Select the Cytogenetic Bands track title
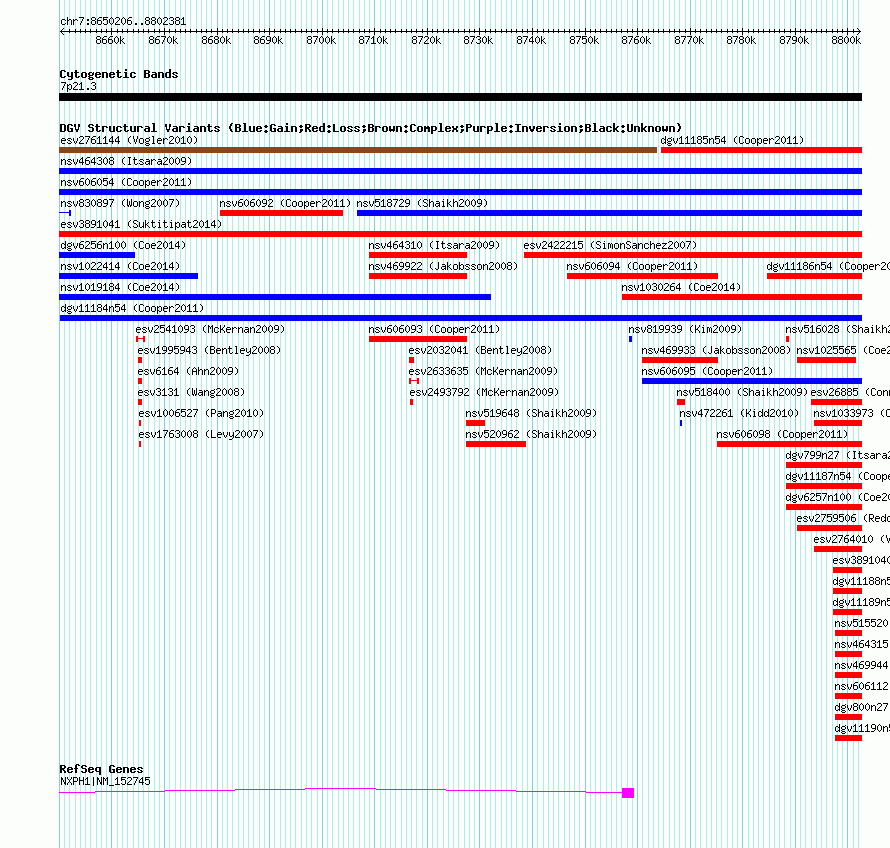This screenshot has width=890, height=848. tap(119, 74)
